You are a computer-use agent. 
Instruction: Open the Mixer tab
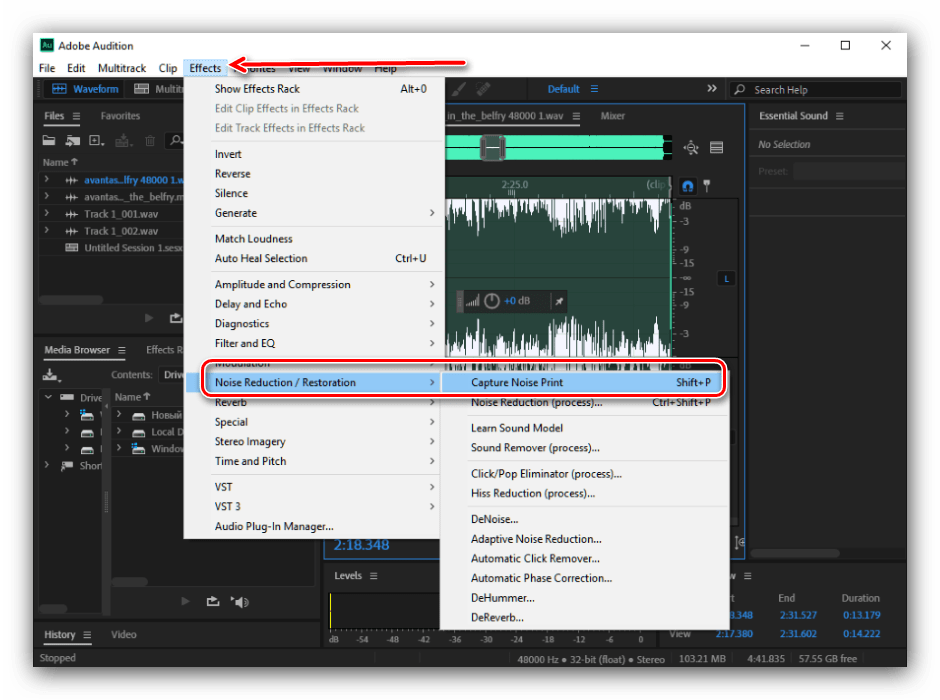(x=613, y=116)
